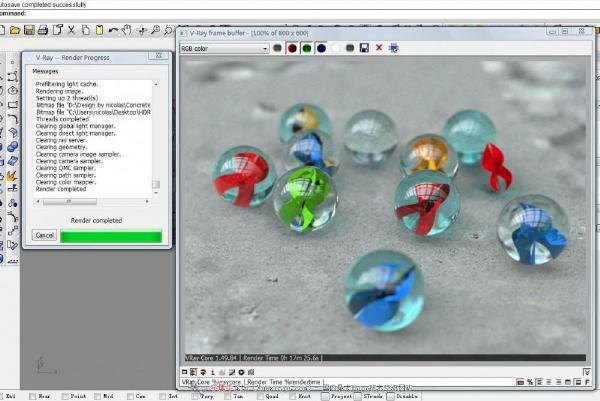Save the model with floppy disk icon
Screen dimensions: 600x401
29,30
